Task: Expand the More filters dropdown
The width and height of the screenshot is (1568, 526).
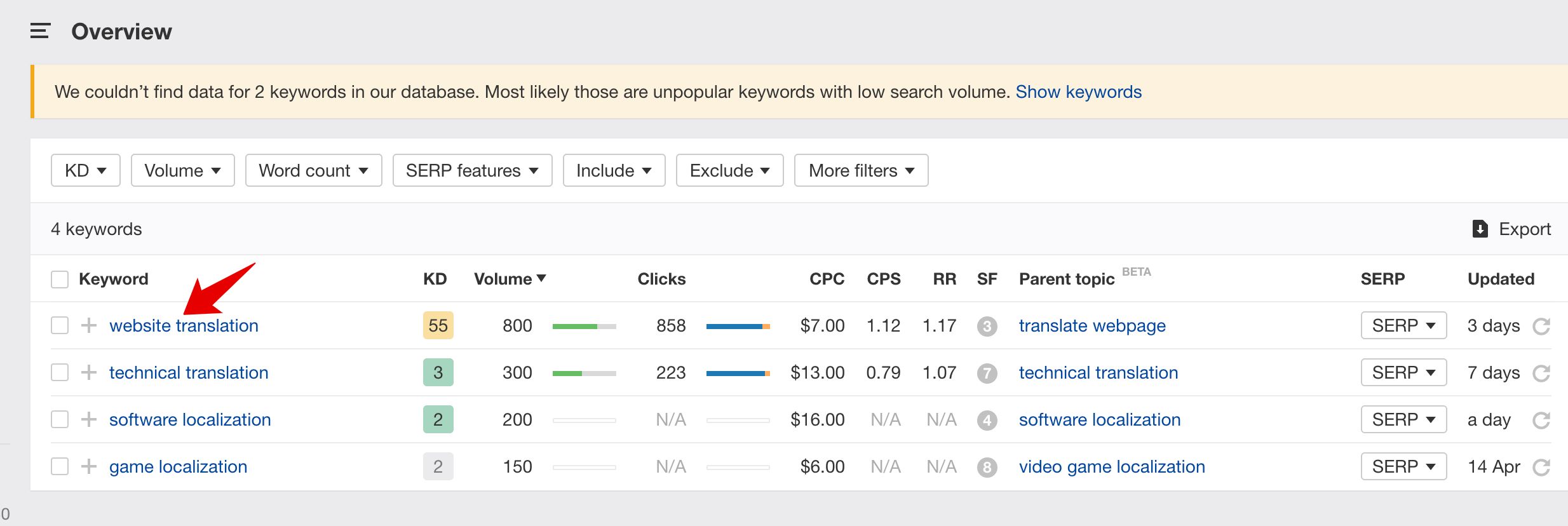Action: pos(862,170)
